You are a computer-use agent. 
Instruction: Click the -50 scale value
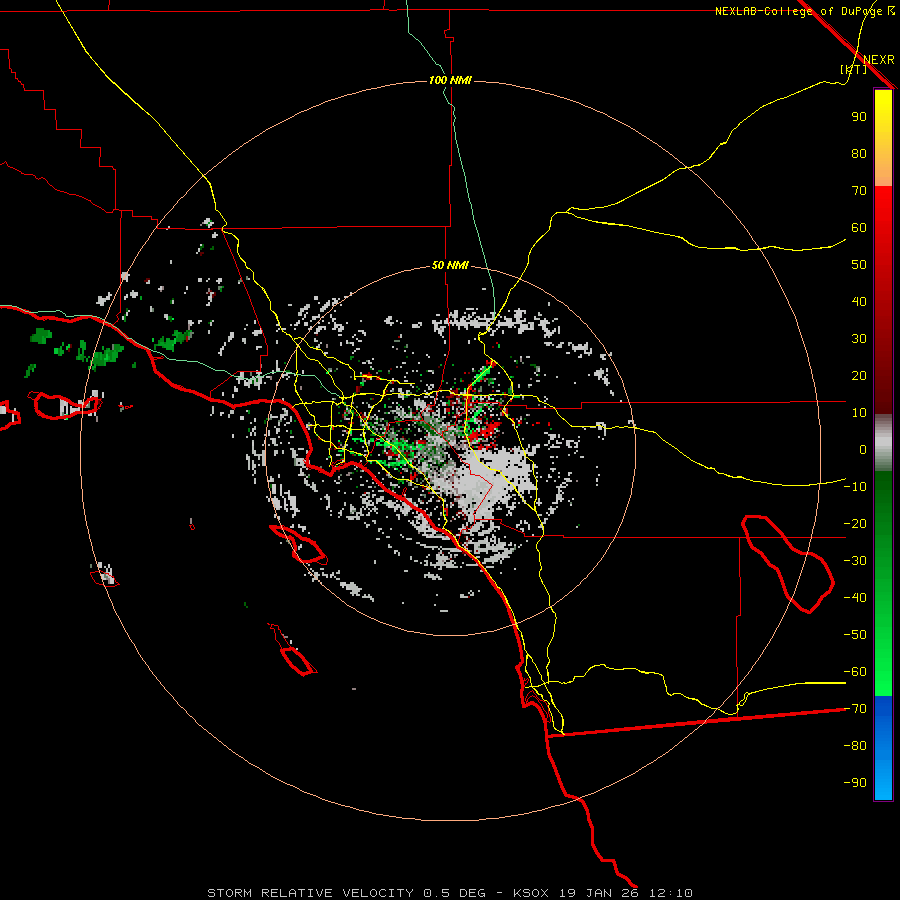855,635
